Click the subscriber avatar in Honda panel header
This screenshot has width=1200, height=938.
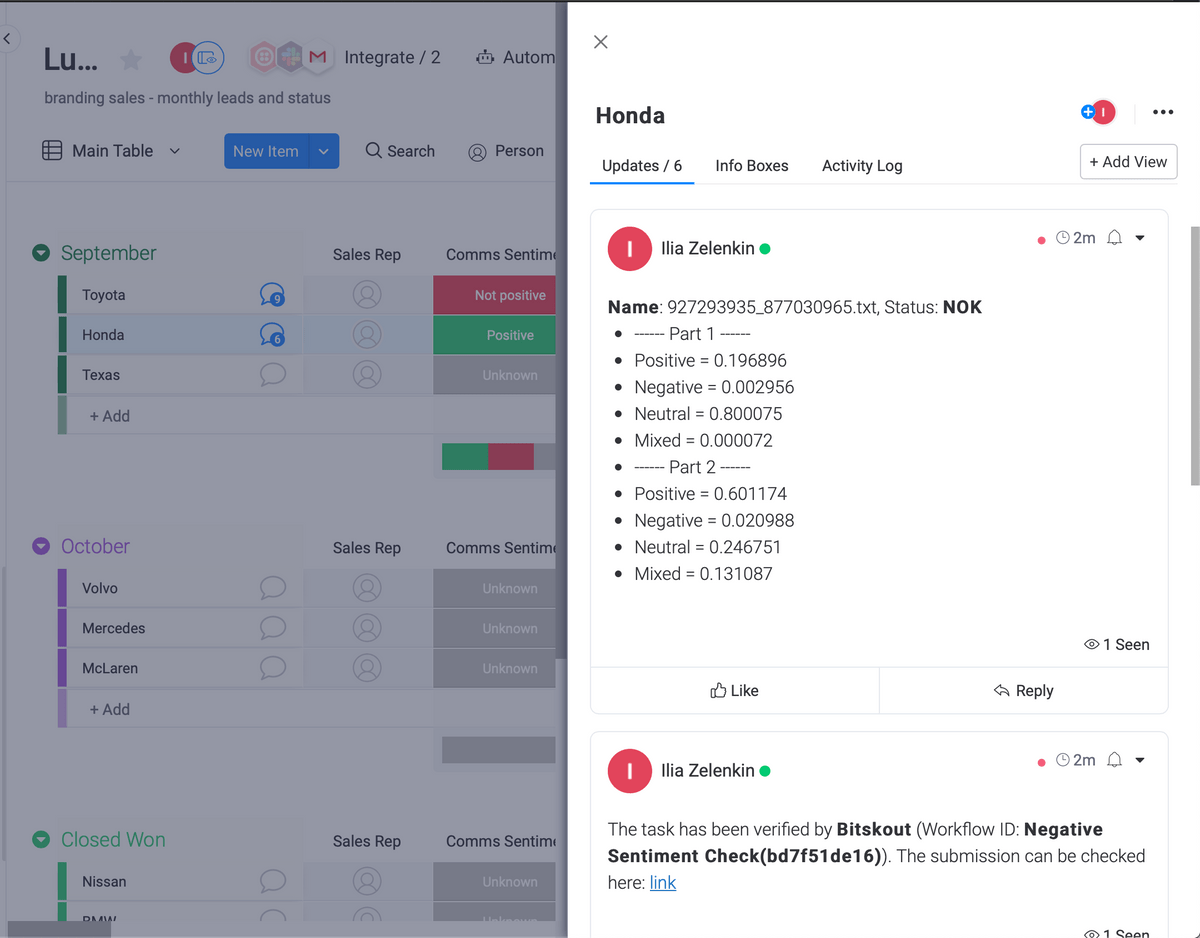click(x=1103, y=112)
